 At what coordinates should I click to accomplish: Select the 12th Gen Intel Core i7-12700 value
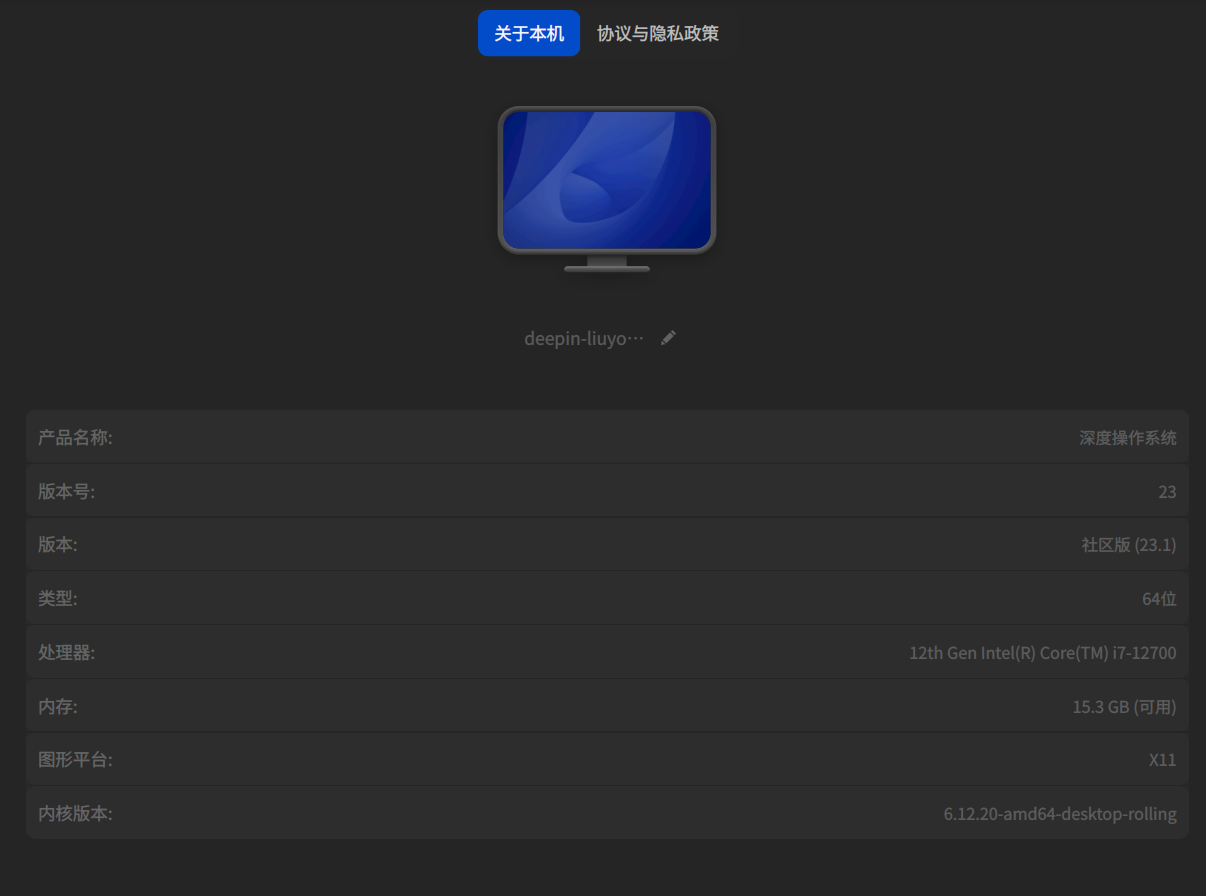pos(1042,653)
